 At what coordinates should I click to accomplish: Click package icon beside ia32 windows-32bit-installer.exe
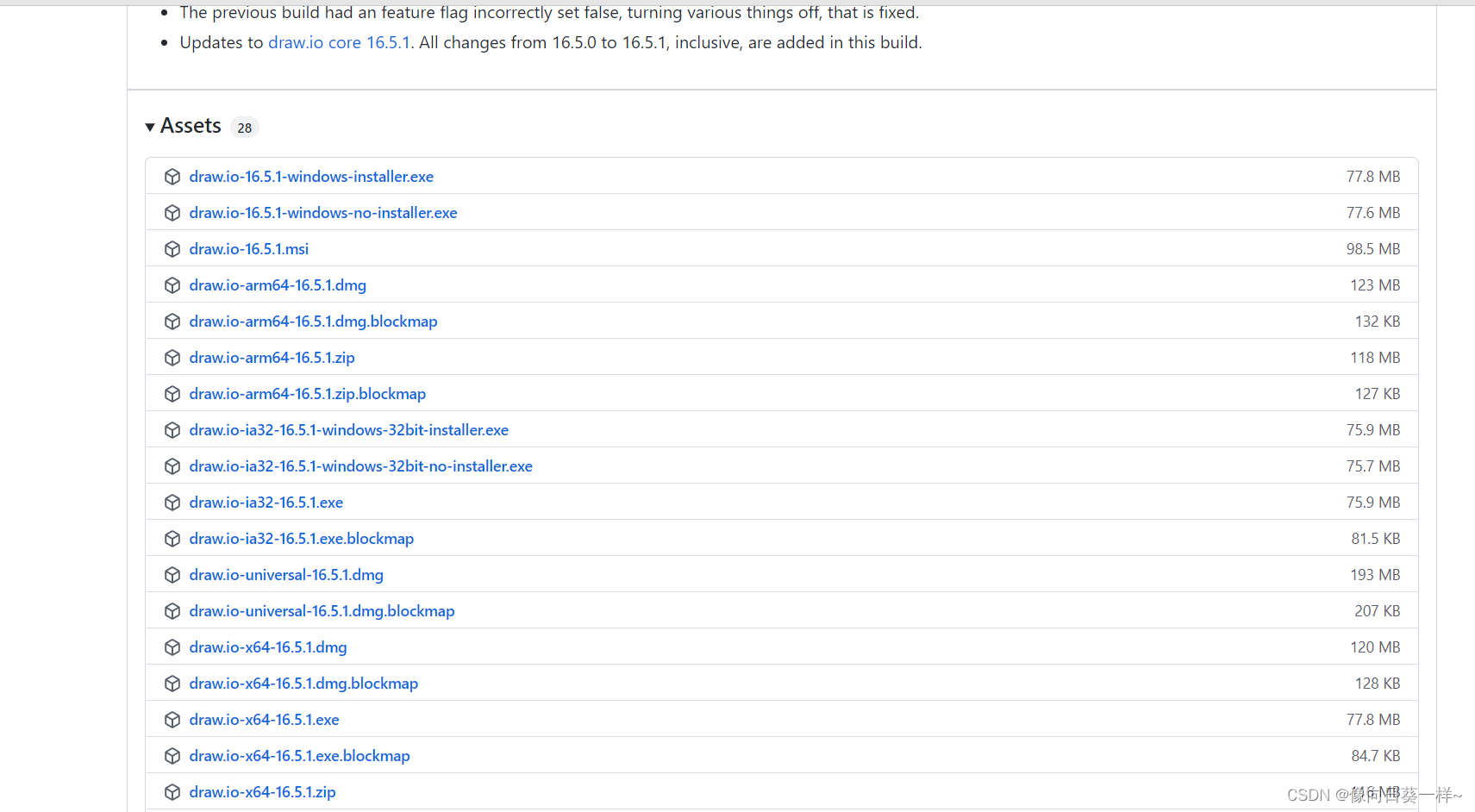(x=172, y=430)
